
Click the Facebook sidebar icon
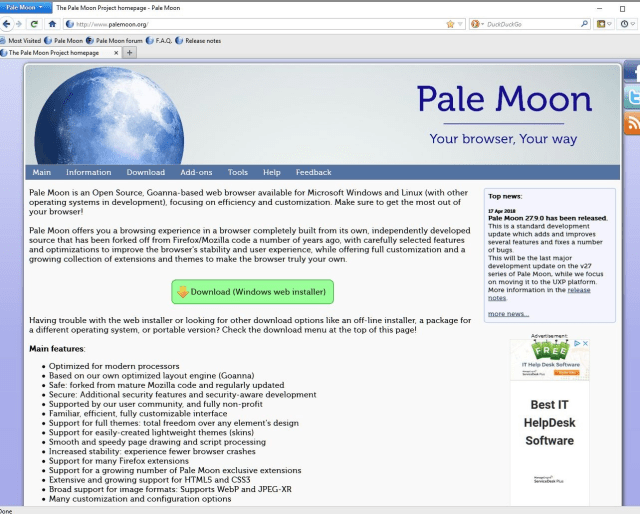point(632,72)
